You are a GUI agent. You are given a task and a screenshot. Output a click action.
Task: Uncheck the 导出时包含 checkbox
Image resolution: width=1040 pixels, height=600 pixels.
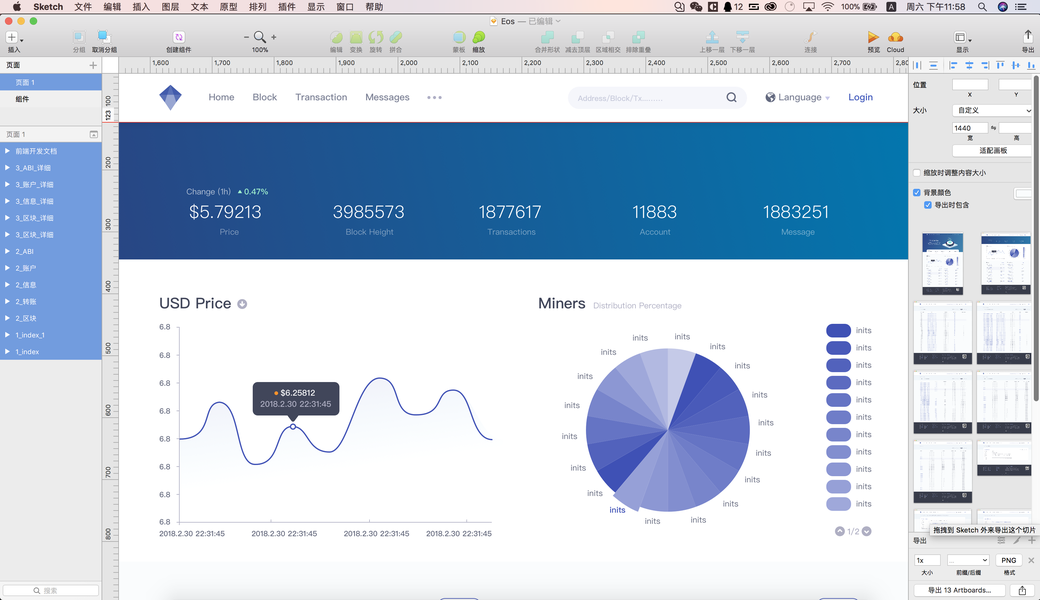pos(928,205)
